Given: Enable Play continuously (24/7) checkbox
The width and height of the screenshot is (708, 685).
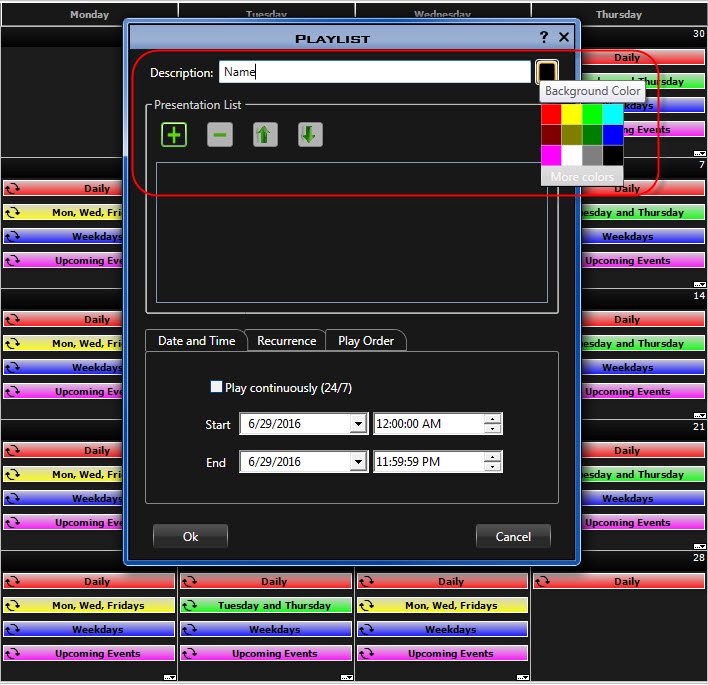Looking at the screenshot, I should (216, 387).
